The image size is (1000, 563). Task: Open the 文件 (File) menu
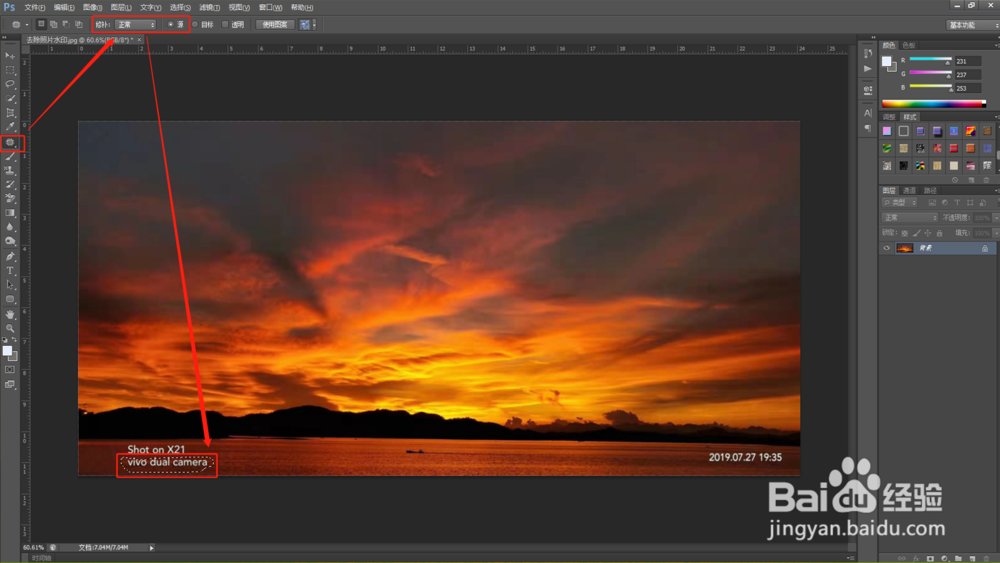34,8
